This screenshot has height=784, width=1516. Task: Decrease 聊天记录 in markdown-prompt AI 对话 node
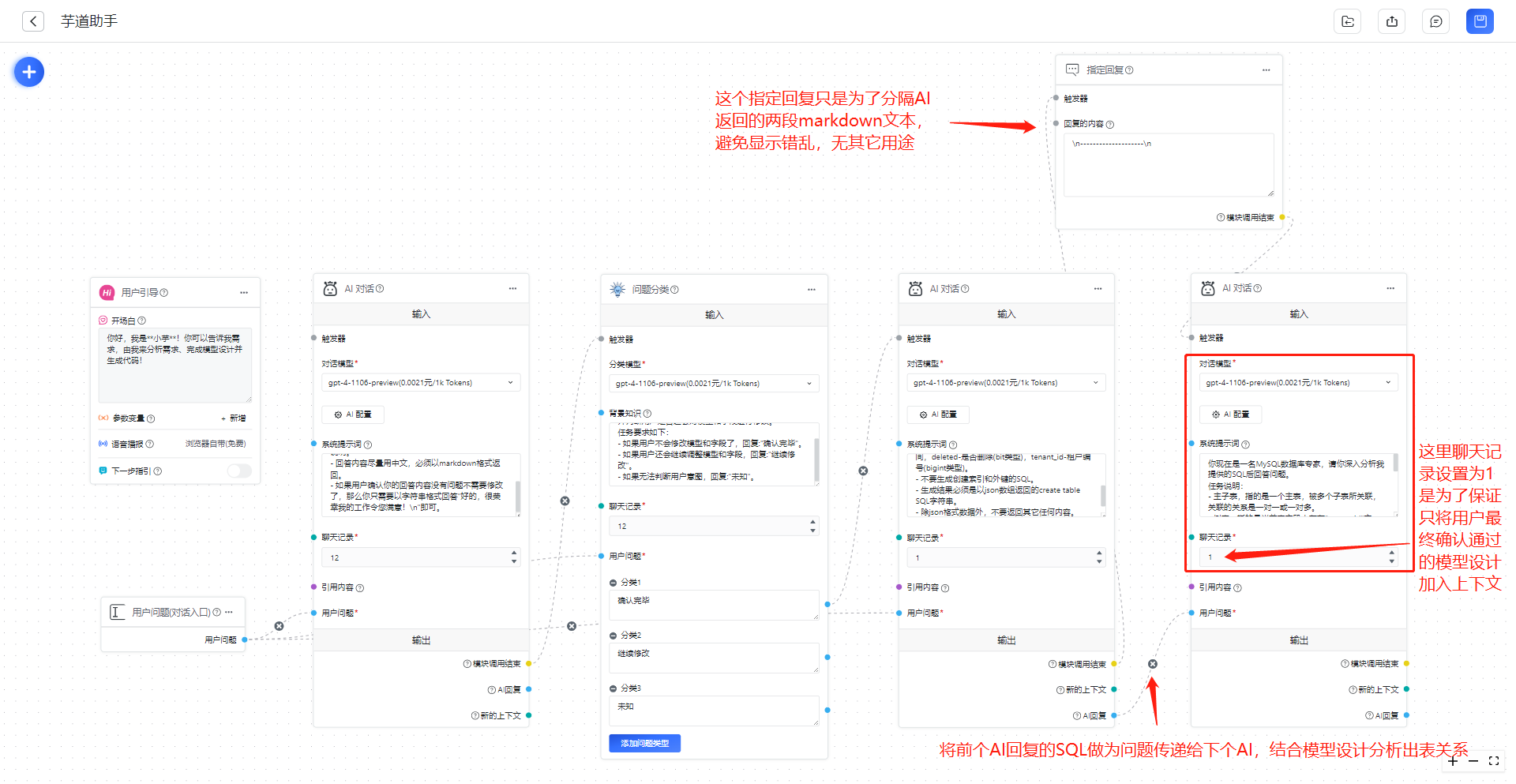coord(514,561)
